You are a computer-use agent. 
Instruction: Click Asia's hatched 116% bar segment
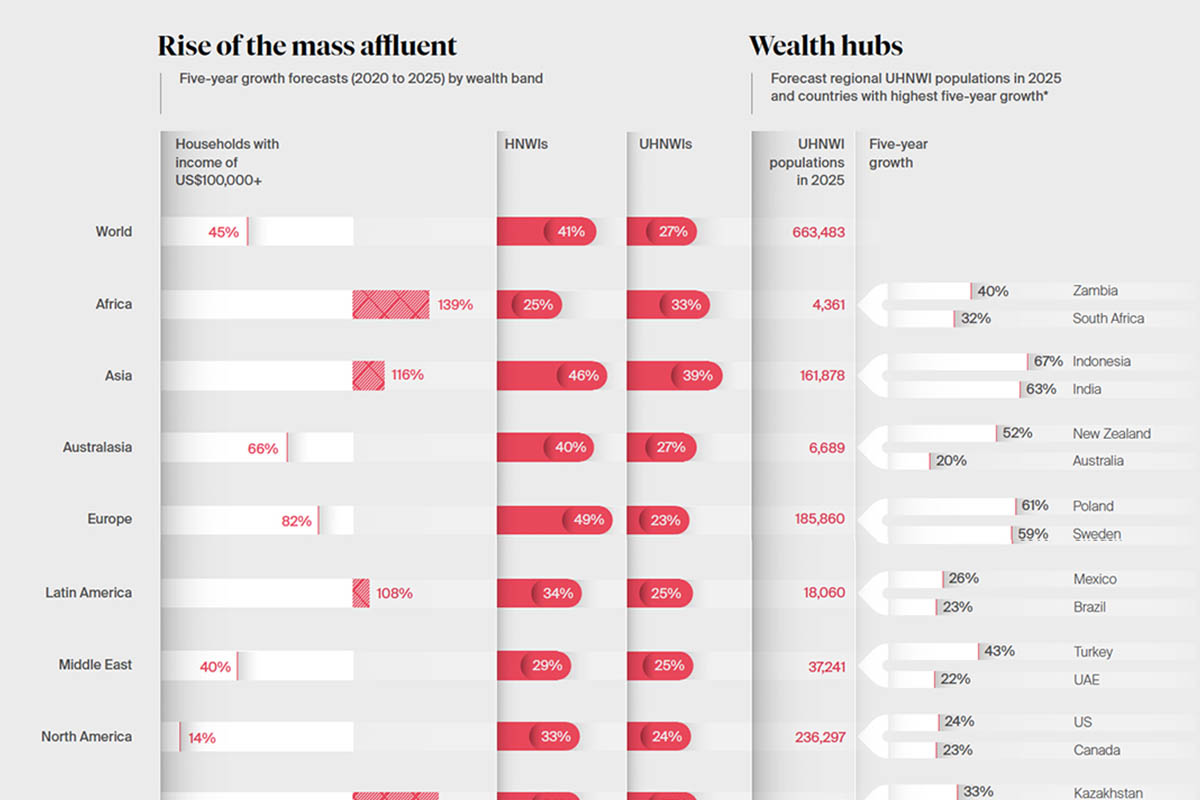(x=368, y=376)
